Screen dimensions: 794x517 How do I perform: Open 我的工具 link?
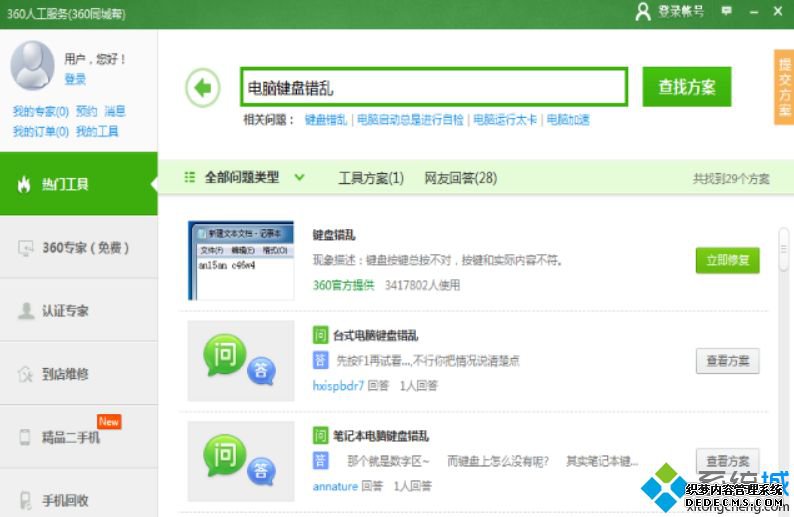tap(97, 132)
